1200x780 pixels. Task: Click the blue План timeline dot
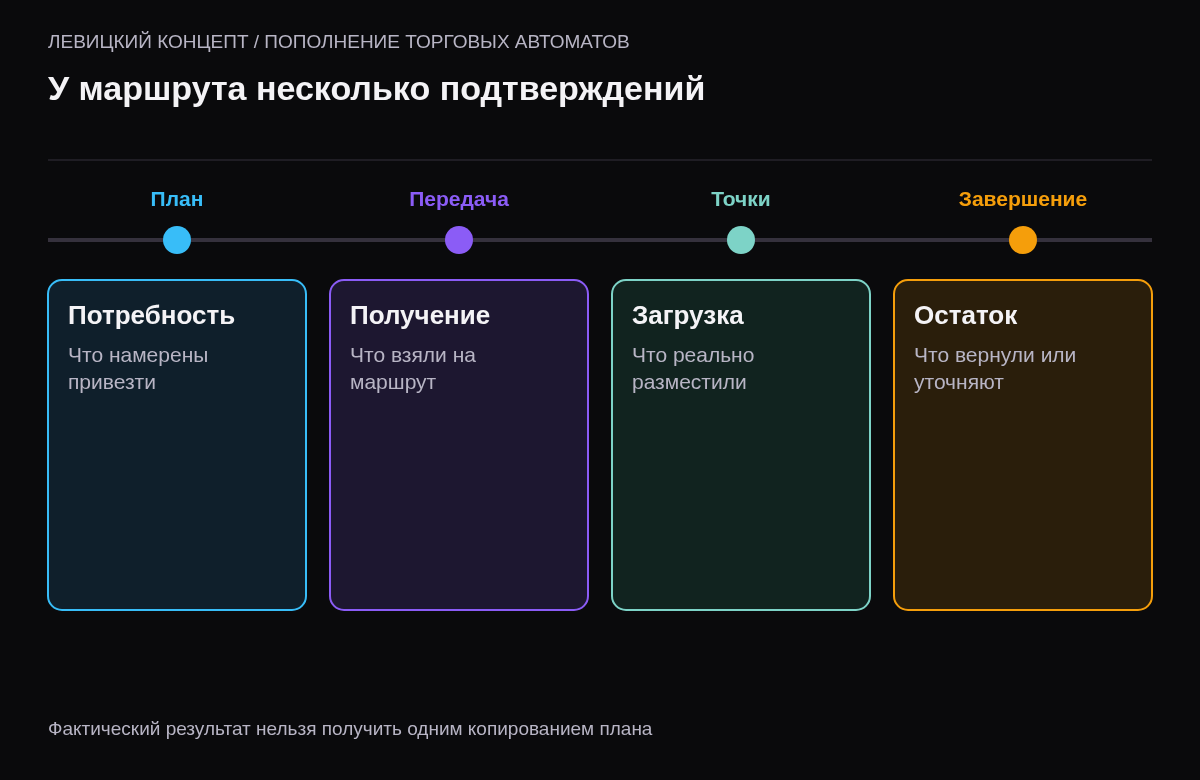pyautogui.click(x=177, y=240)
